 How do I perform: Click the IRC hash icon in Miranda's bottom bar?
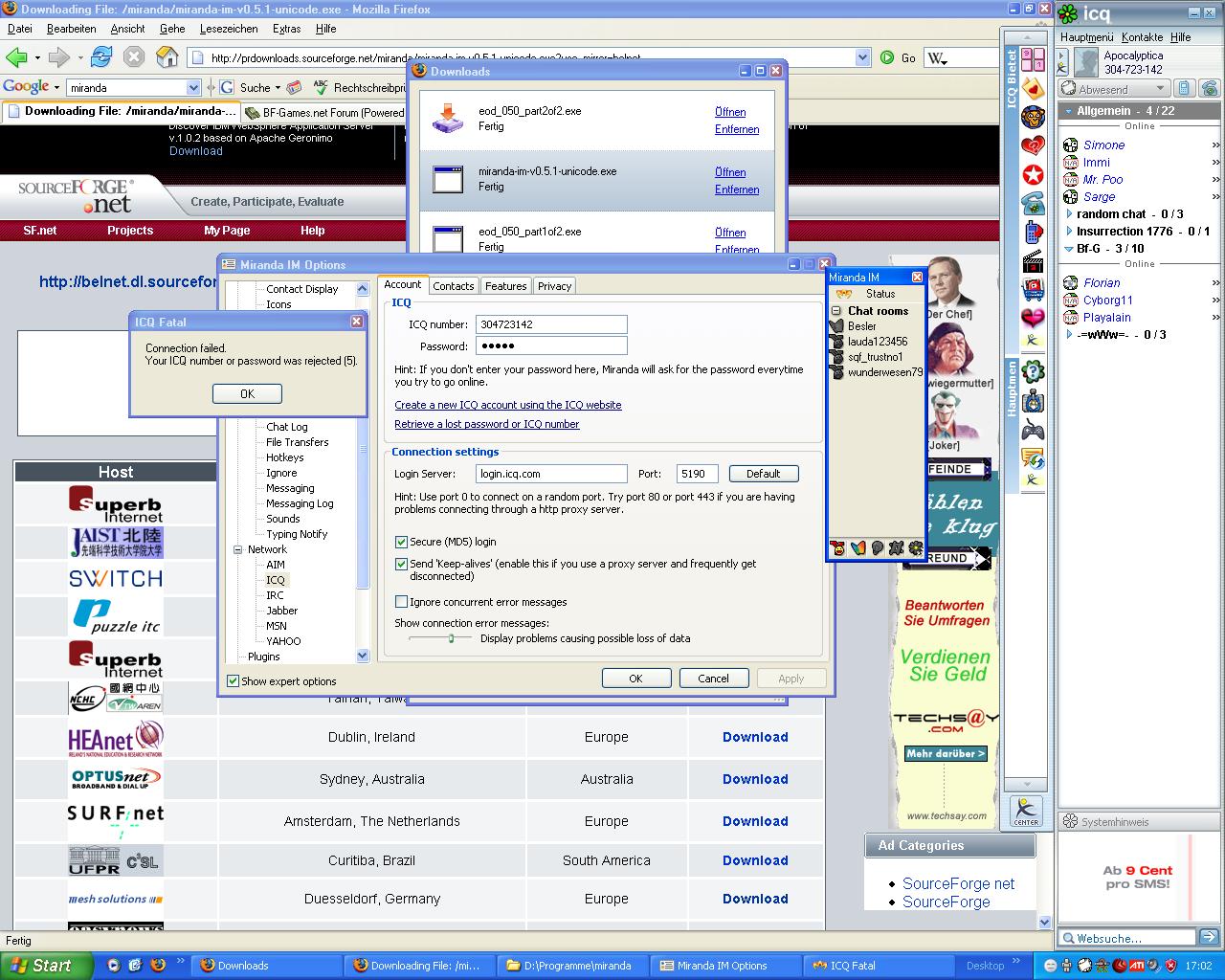coord(896,548)
